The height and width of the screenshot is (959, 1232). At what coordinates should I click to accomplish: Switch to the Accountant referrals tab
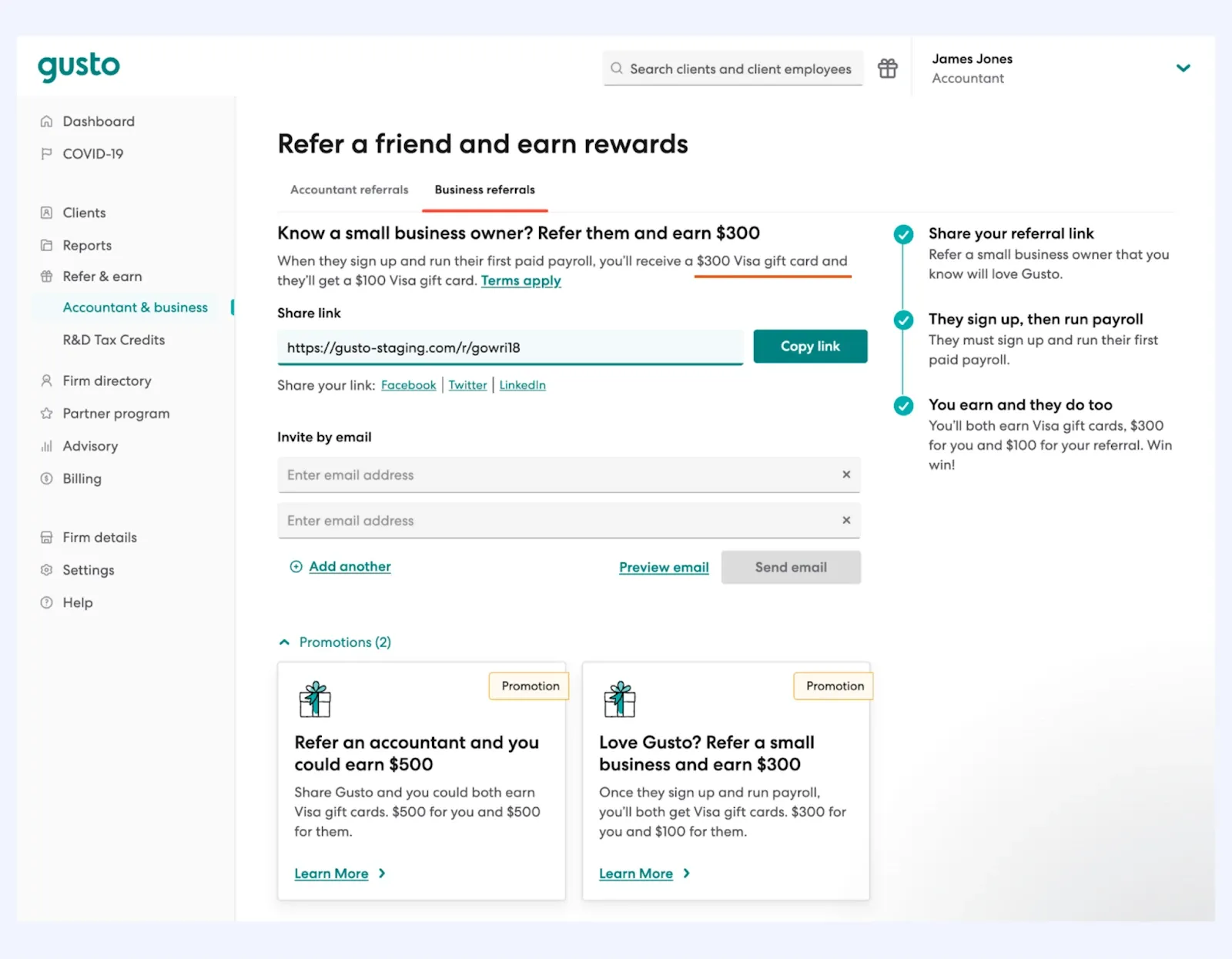[x=348, y=189]
